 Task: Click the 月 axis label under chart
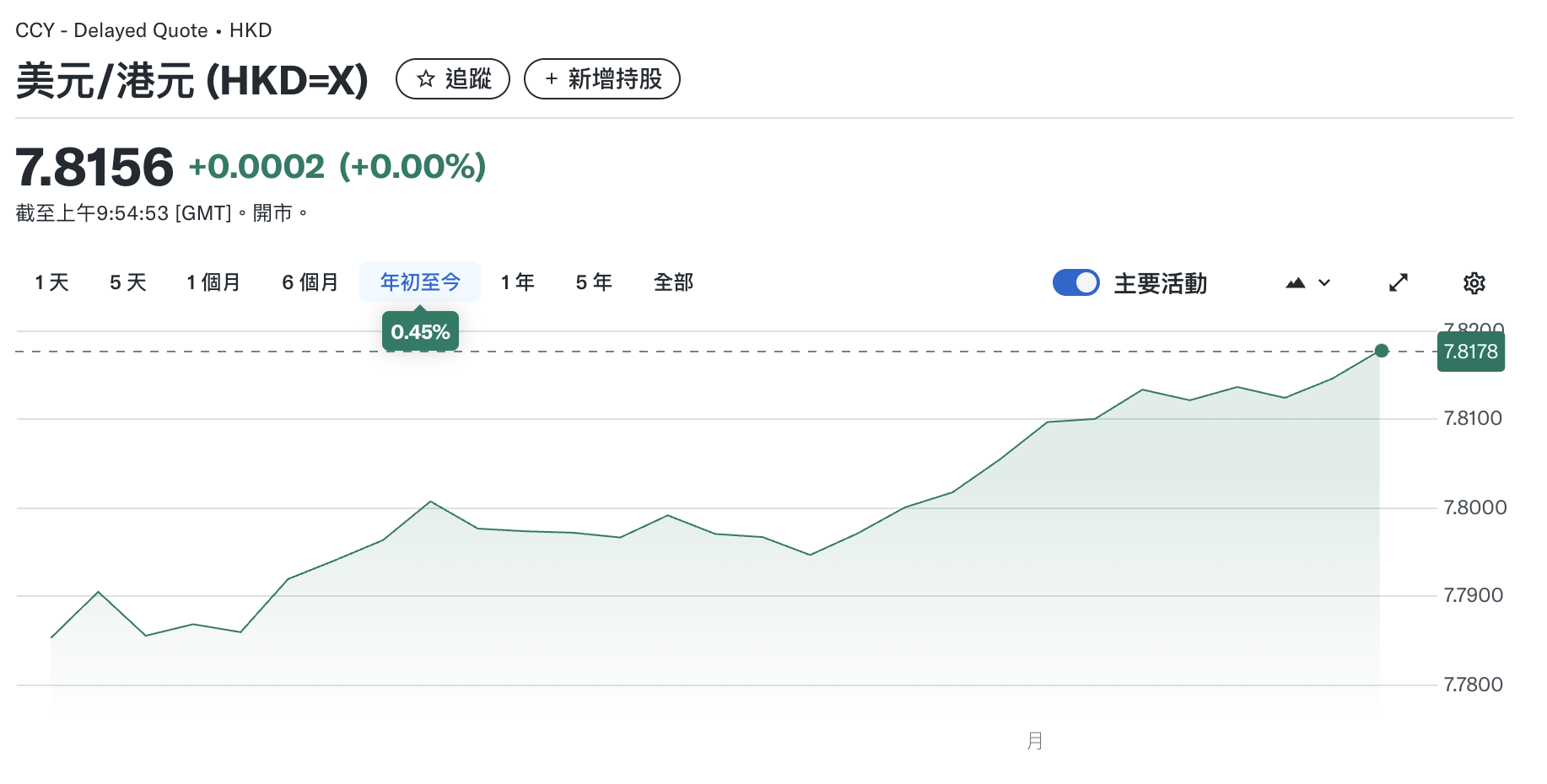click(x=1035, y=741)
